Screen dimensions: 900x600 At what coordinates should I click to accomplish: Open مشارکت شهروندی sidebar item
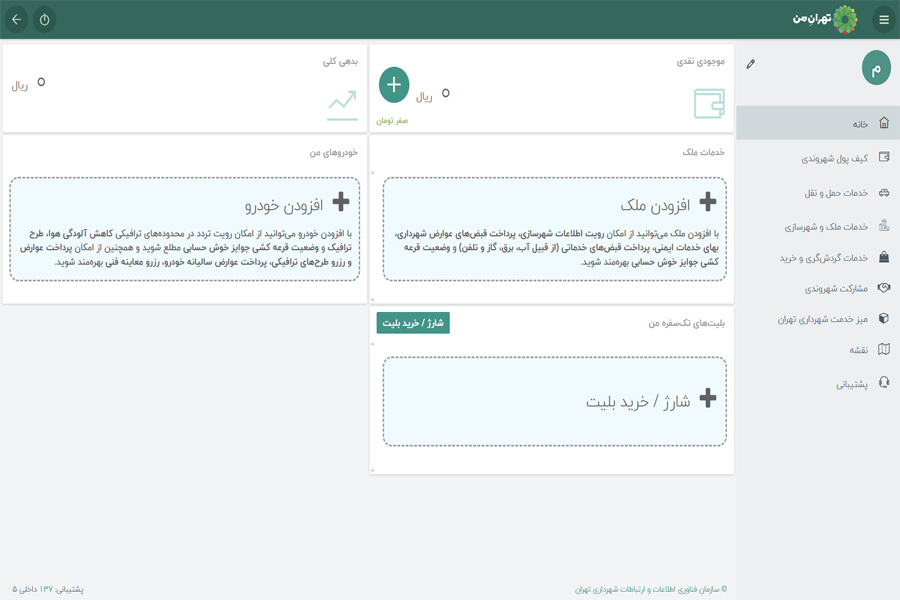point(818,288)
